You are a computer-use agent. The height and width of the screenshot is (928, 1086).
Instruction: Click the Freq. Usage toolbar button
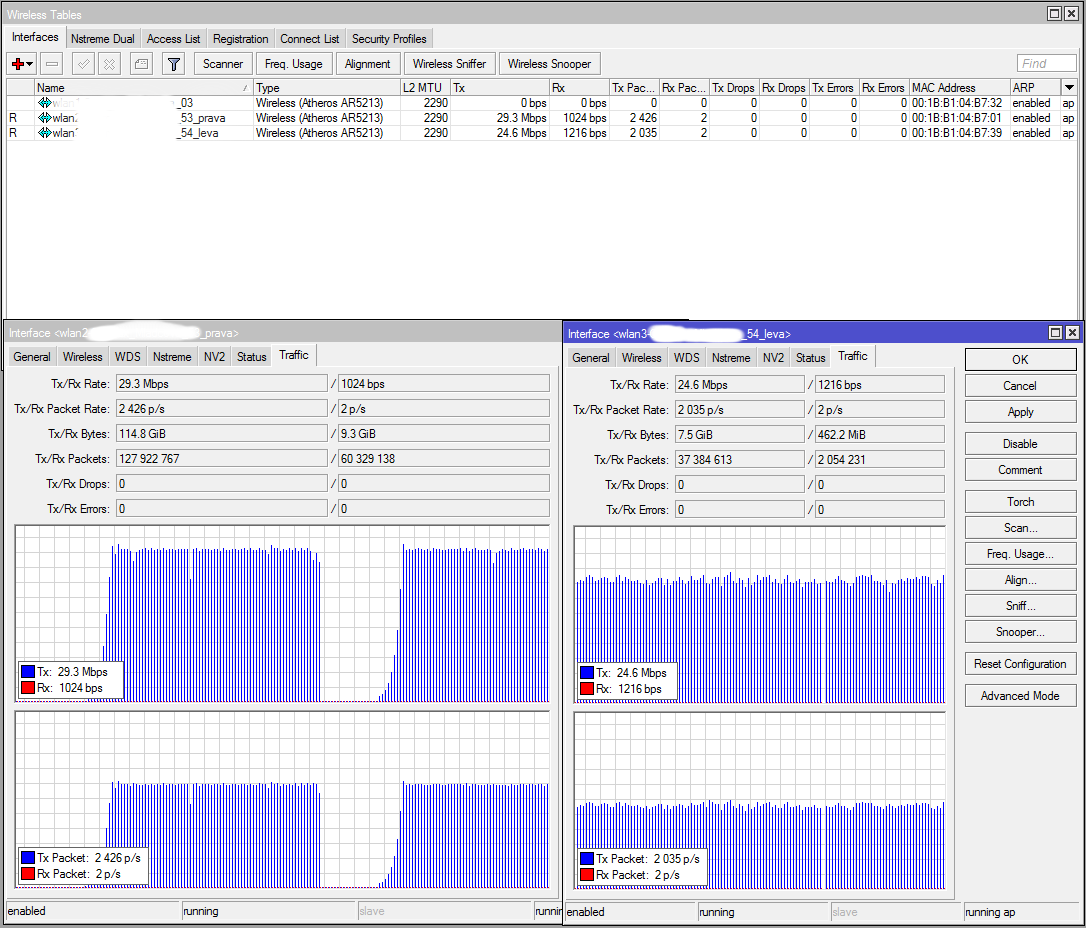[x=294, y=64]
